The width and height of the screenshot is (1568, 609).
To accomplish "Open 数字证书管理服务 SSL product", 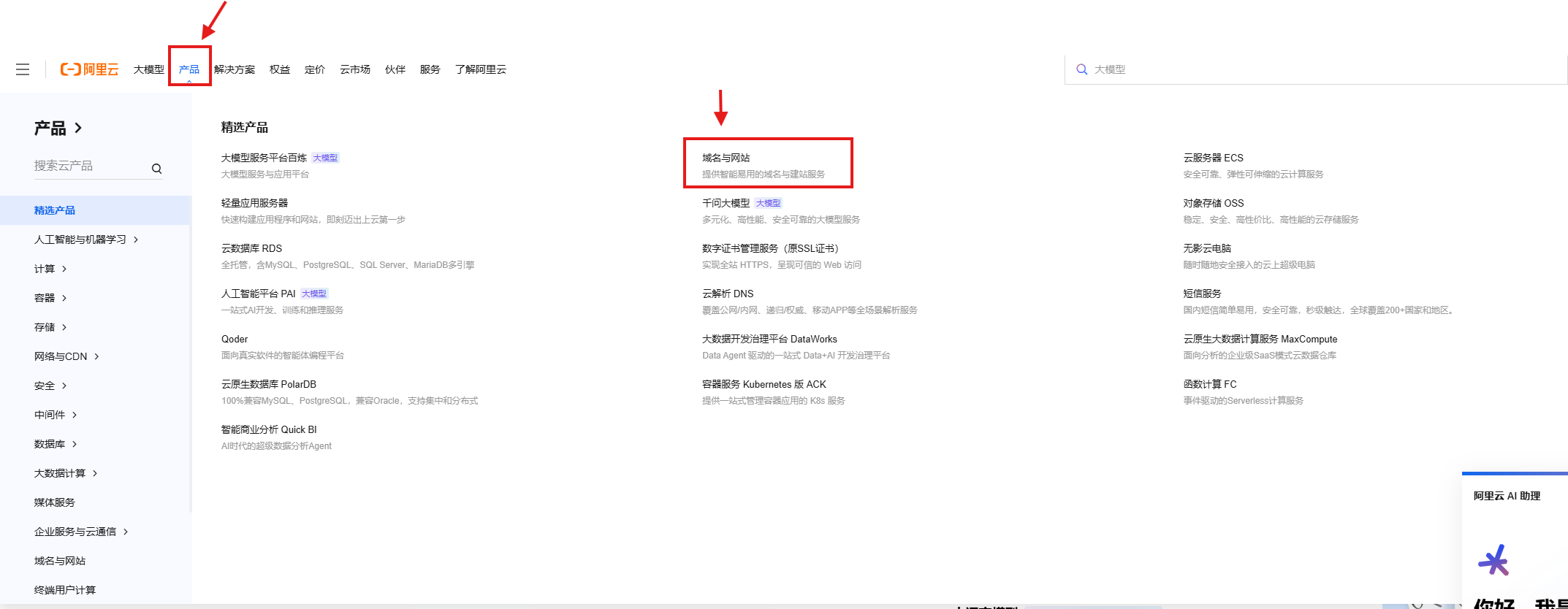I will pos(770,248).
